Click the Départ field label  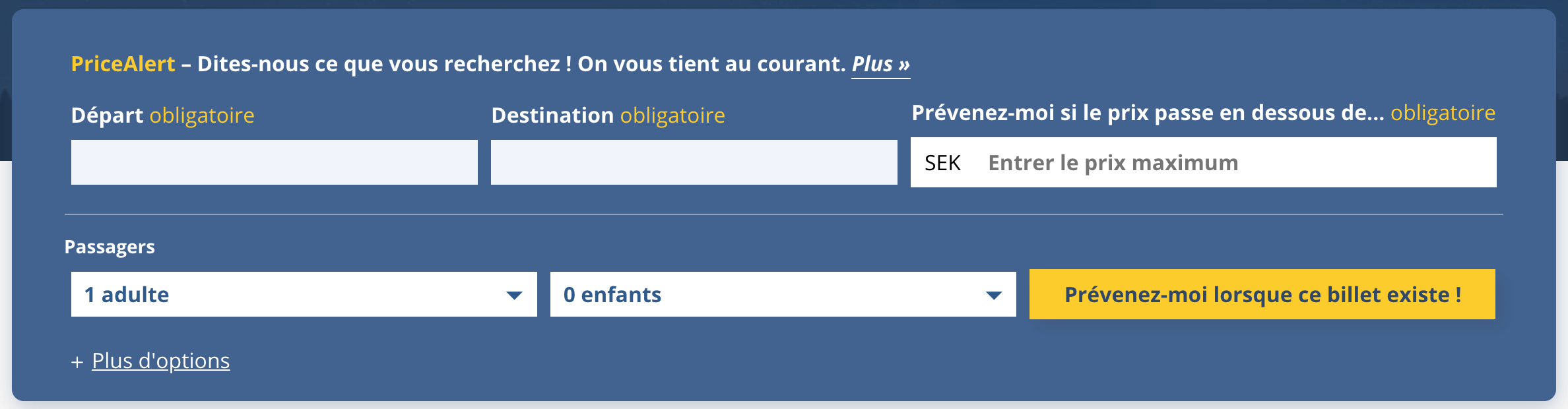(107, 115)
